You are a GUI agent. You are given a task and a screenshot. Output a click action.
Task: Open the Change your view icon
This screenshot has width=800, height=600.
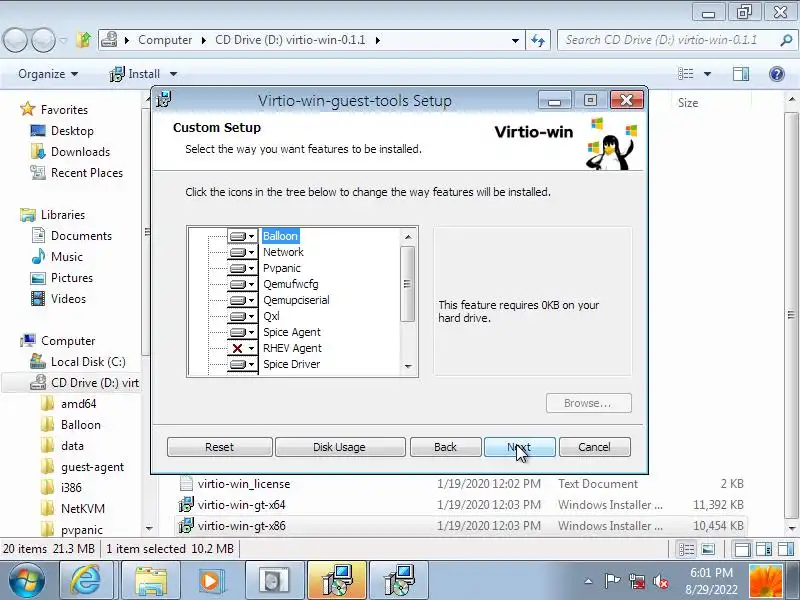point(686,74)
